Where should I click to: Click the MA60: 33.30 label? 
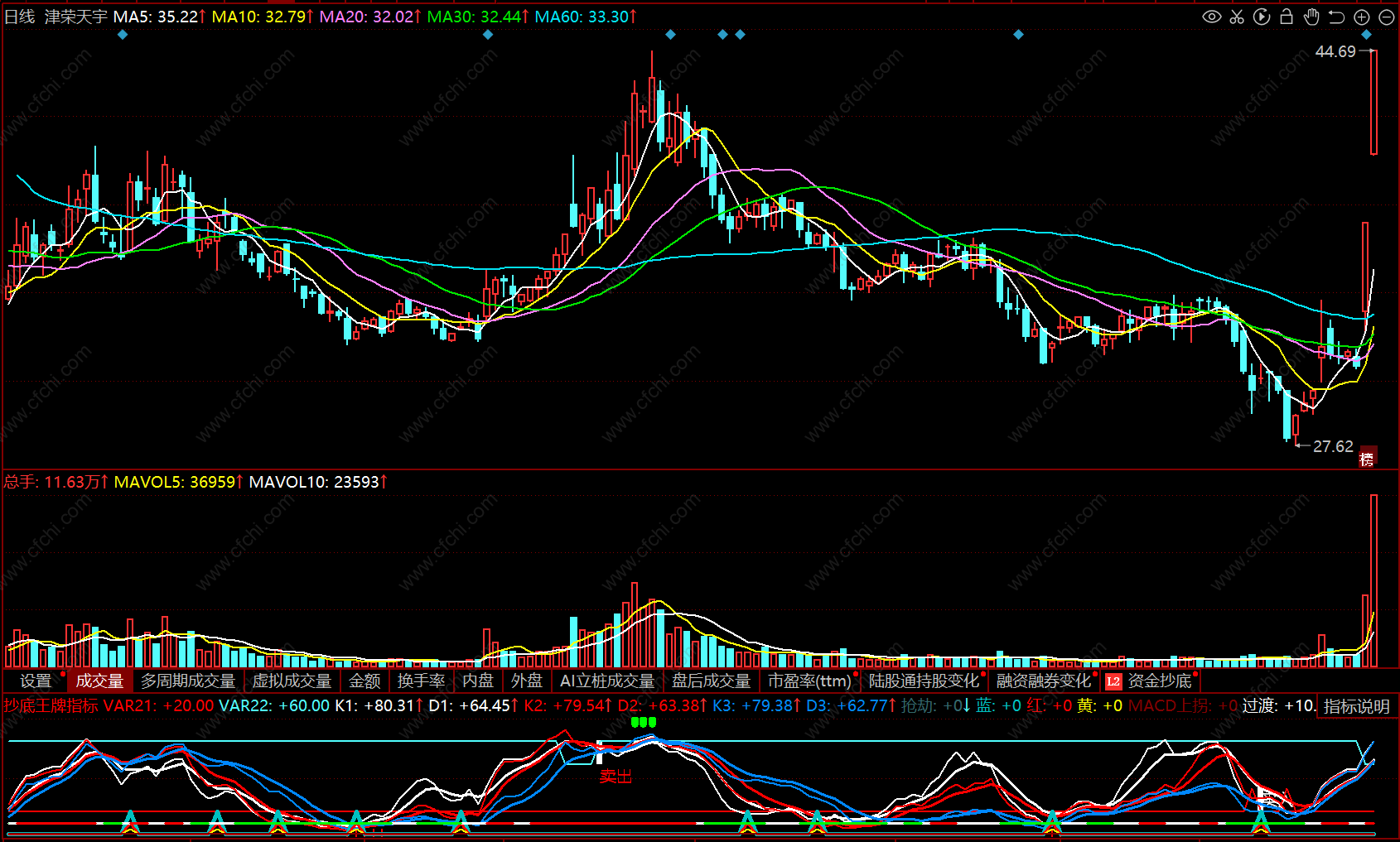pyautogui.click(x=586, y=17)
